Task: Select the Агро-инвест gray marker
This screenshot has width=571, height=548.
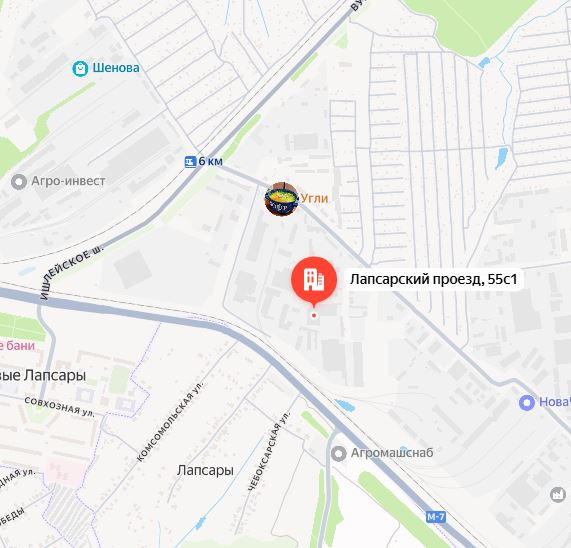Action: point(19,181)
